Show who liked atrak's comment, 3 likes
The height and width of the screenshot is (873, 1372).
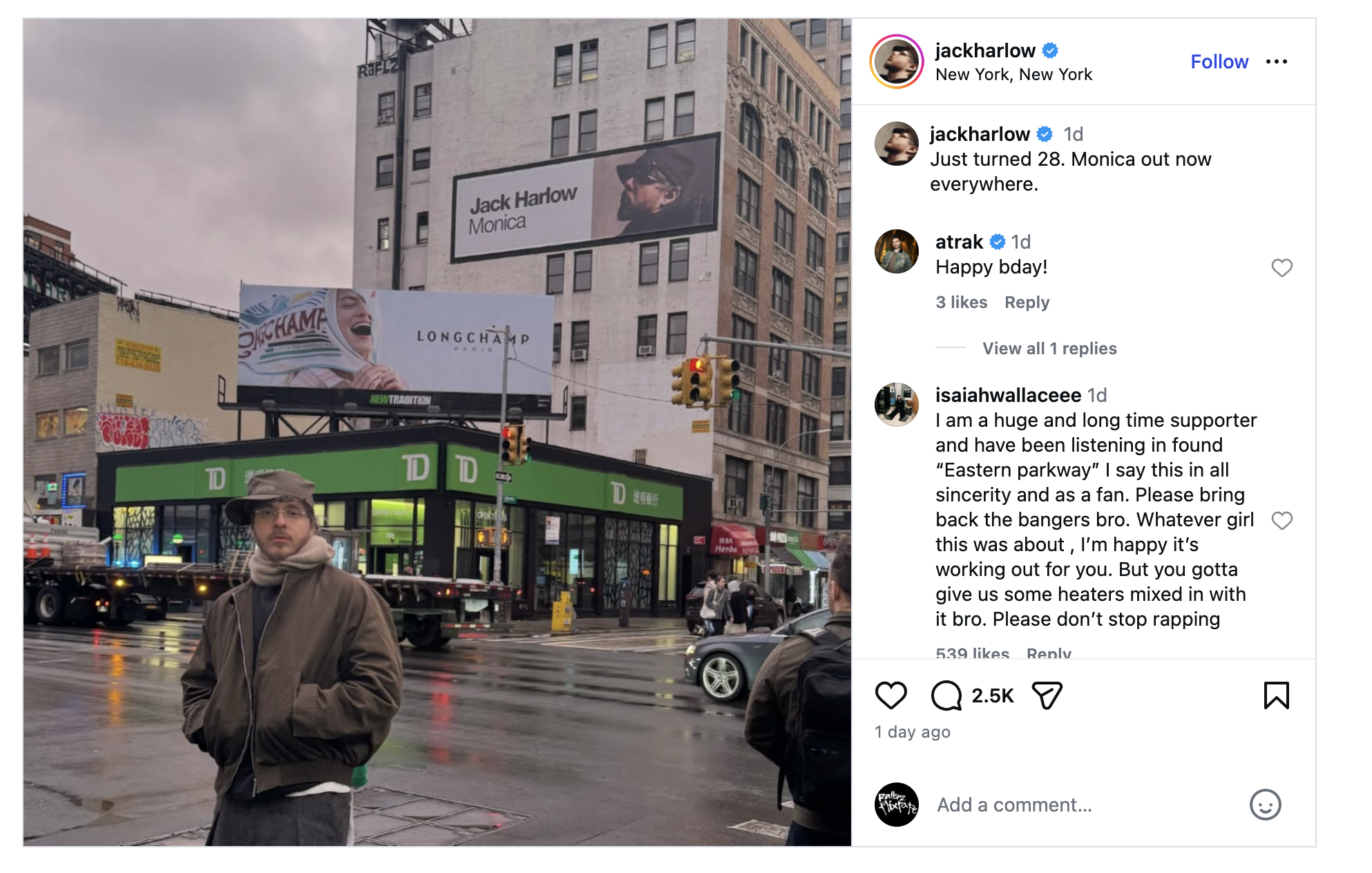click(961, 302)
